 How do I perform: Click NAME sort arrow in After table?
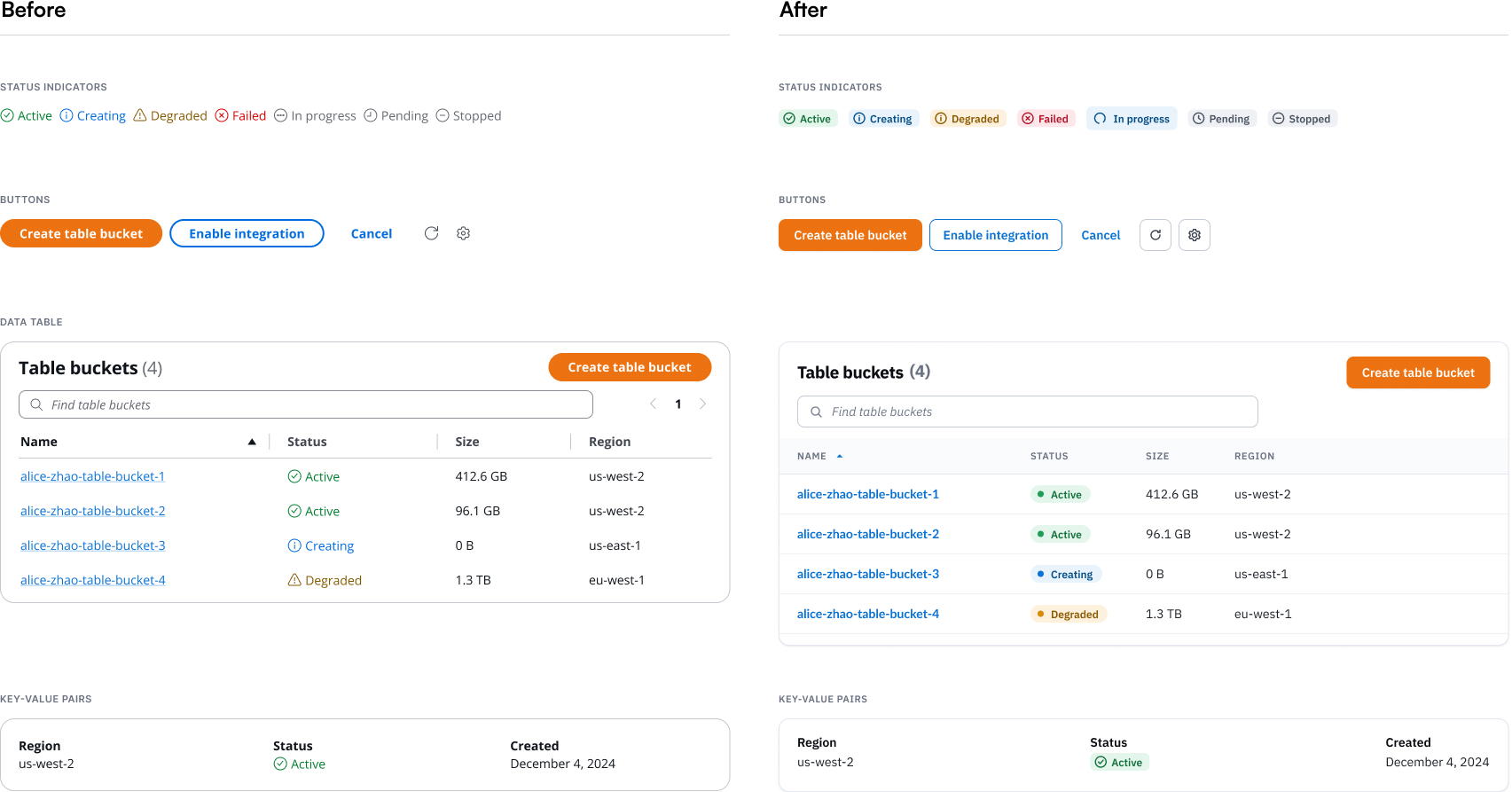coord(840,456)
